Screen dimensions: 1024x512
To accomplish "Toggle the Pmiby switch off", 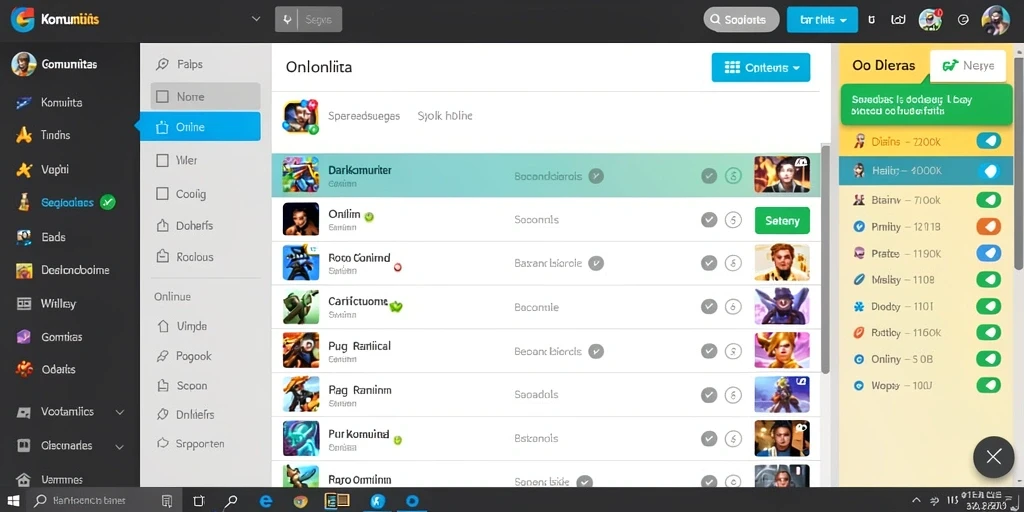I will 989,227.
